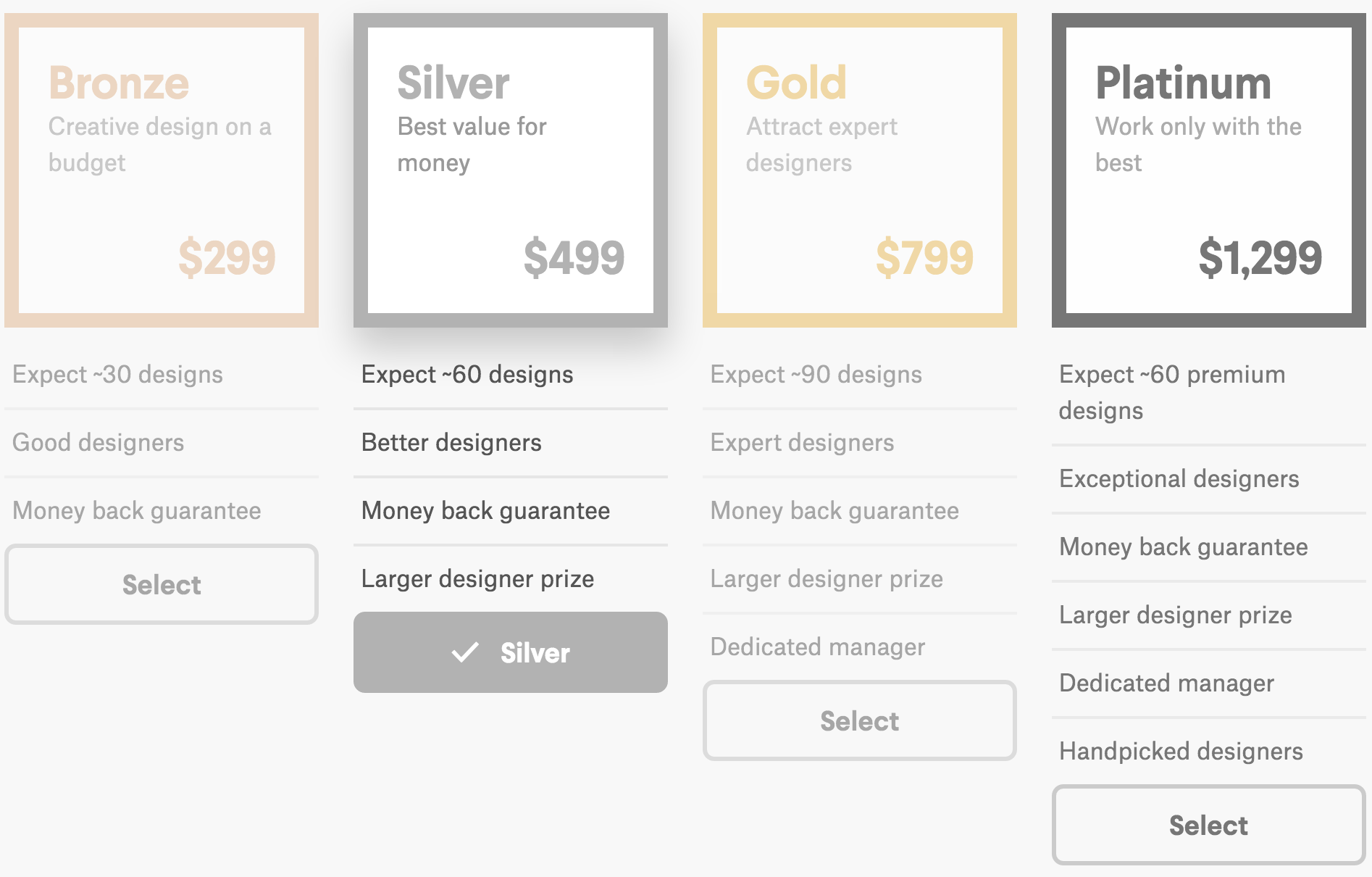
Task: Choose the Silver $499 pricing card
Action: pos(511,170)
